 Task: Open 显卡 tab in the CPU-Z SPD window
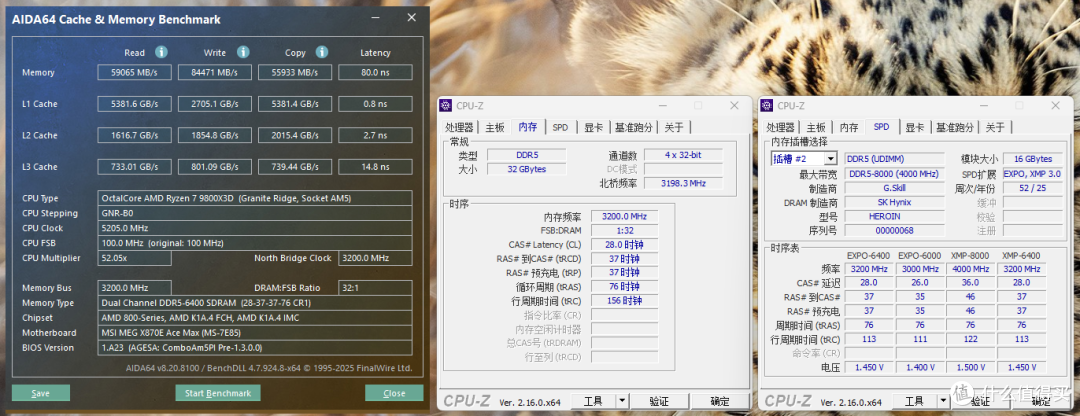915,127
